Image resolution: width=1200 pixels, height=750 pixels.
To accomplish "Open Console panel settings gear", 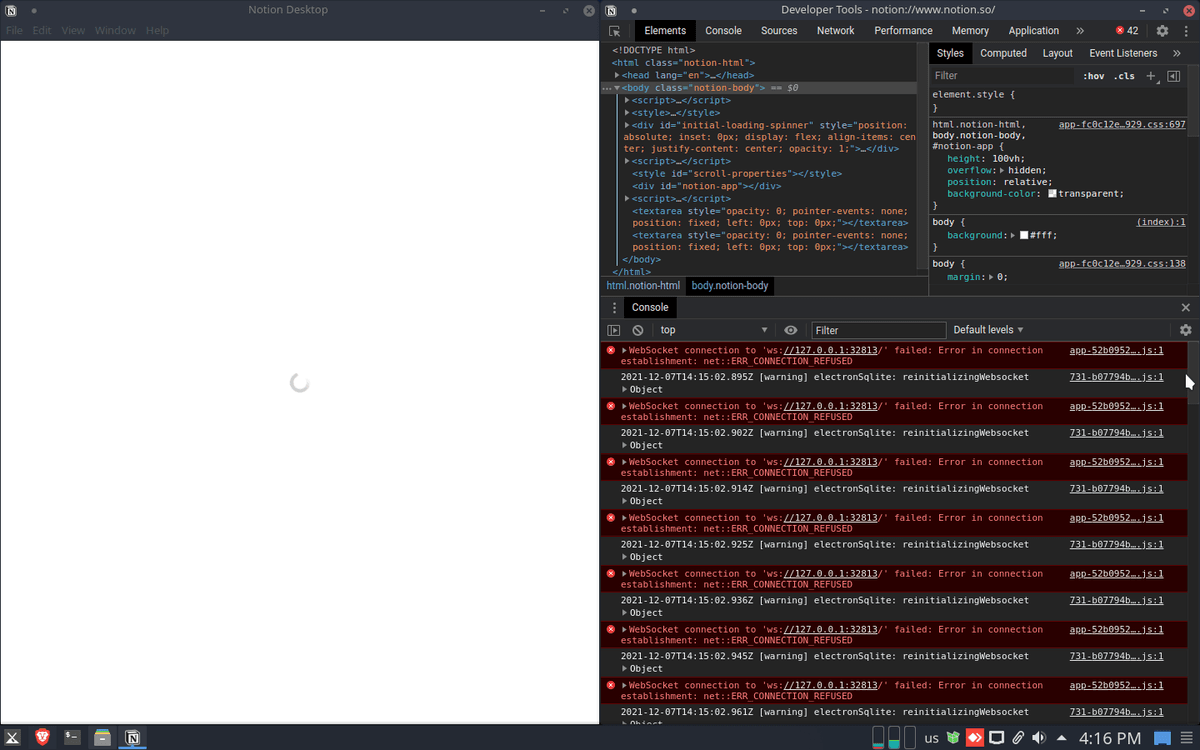I will [x=1186, y=329].
